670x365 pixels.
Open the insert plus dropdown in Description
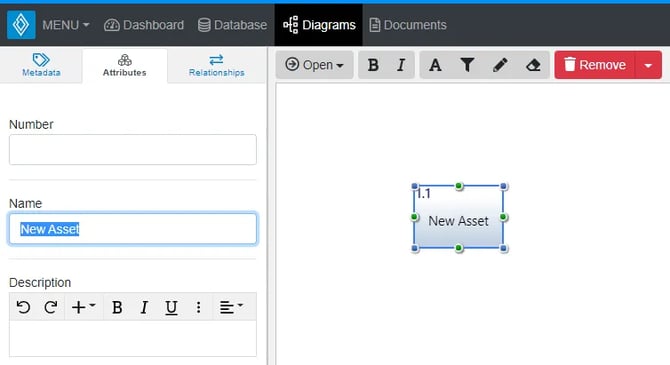coord(84,307)
